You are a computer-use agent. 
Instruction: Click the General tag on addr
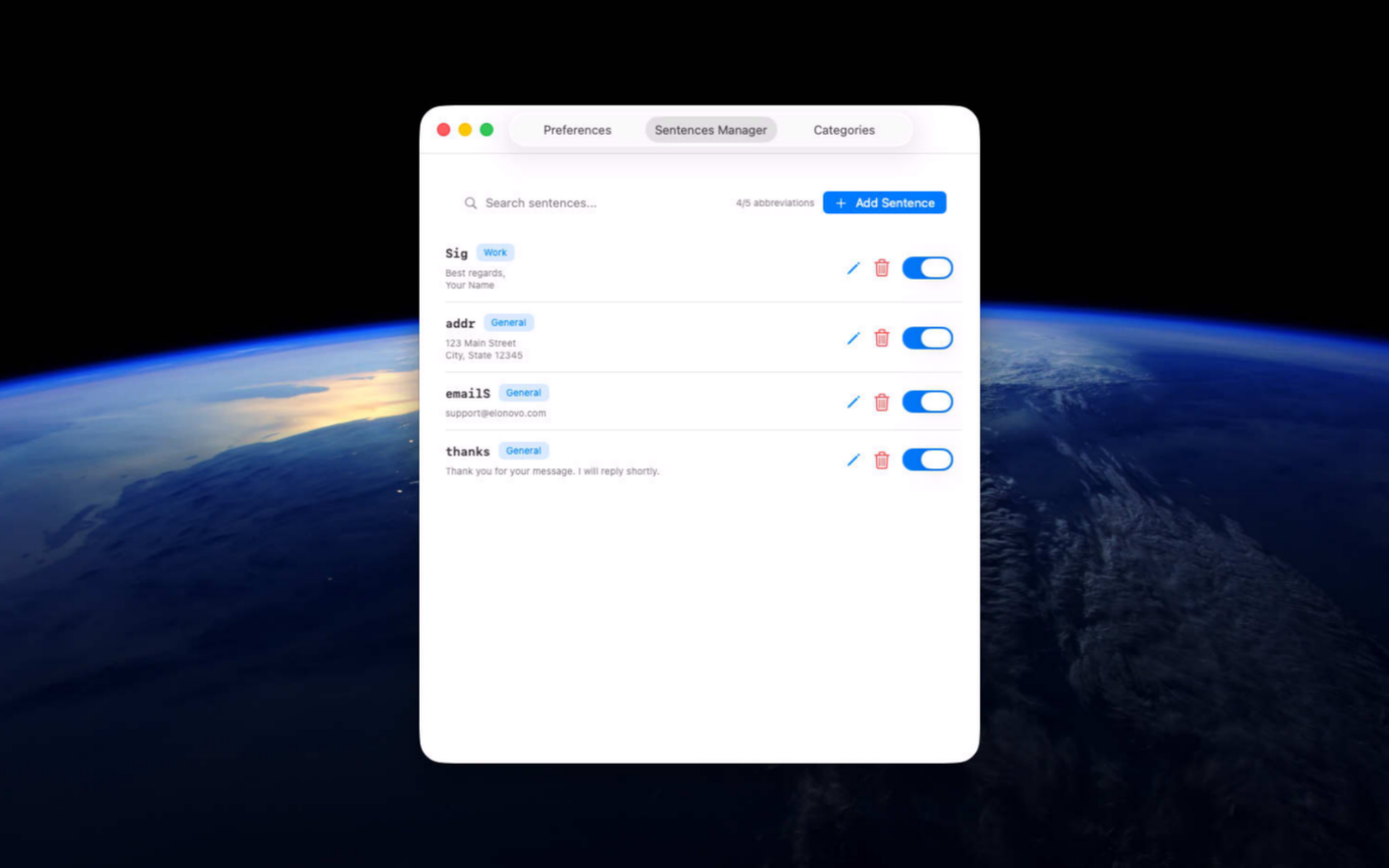pos(509,322)
